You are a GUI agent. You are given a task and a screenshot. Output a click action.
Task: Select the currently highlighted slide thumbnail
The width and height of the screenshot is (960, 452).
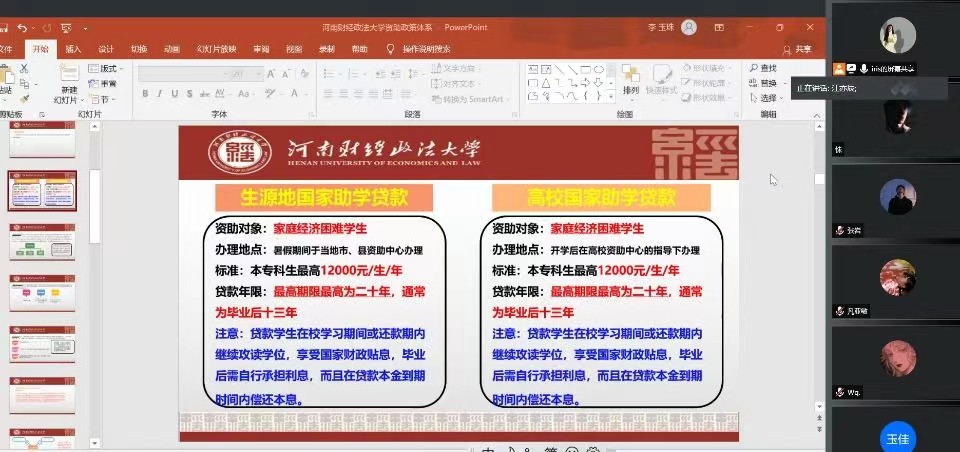(x=42, y=190)
